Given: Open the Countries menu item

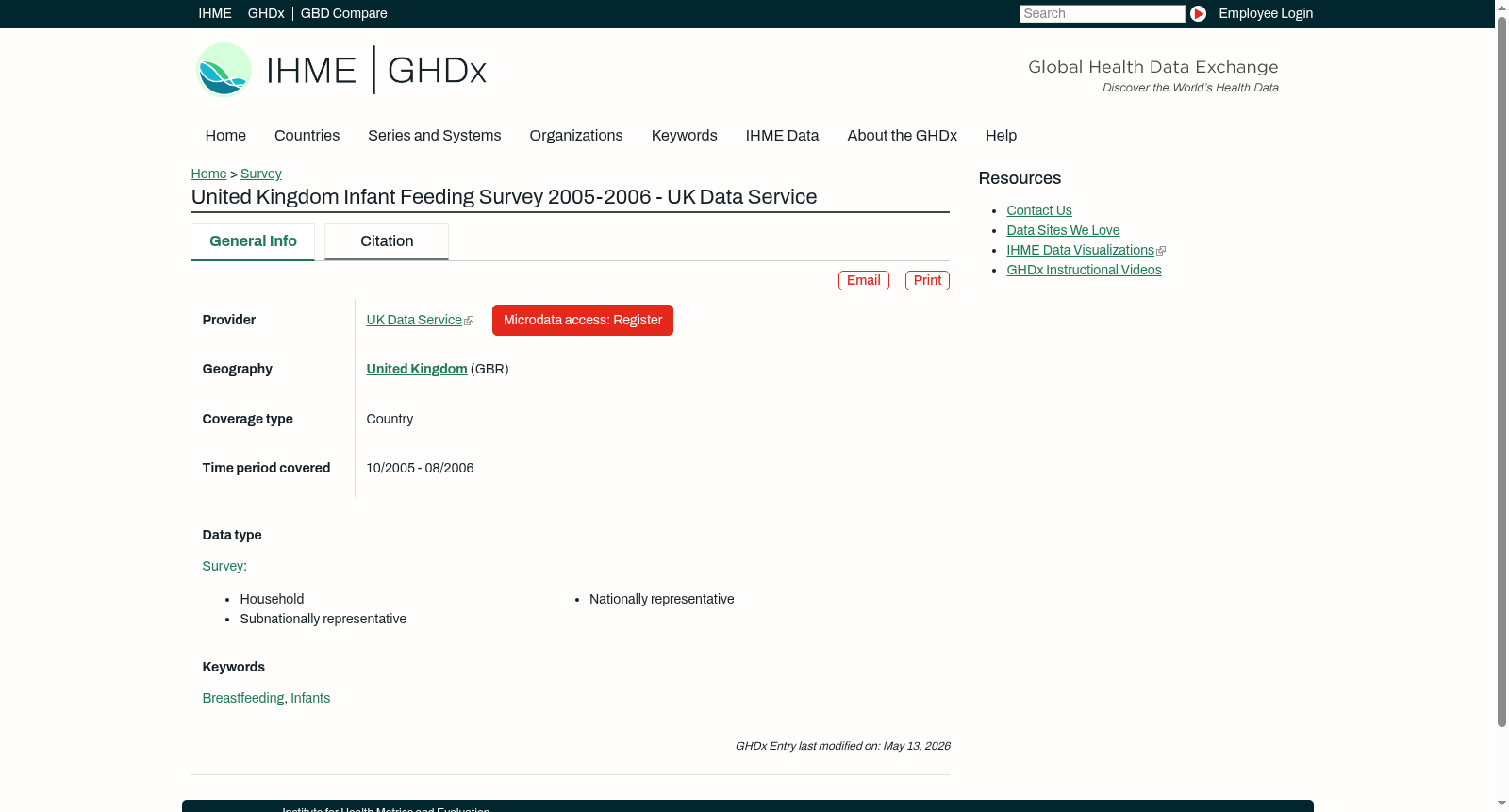Looking at the screenshot, I should click(x=307, y=136).
